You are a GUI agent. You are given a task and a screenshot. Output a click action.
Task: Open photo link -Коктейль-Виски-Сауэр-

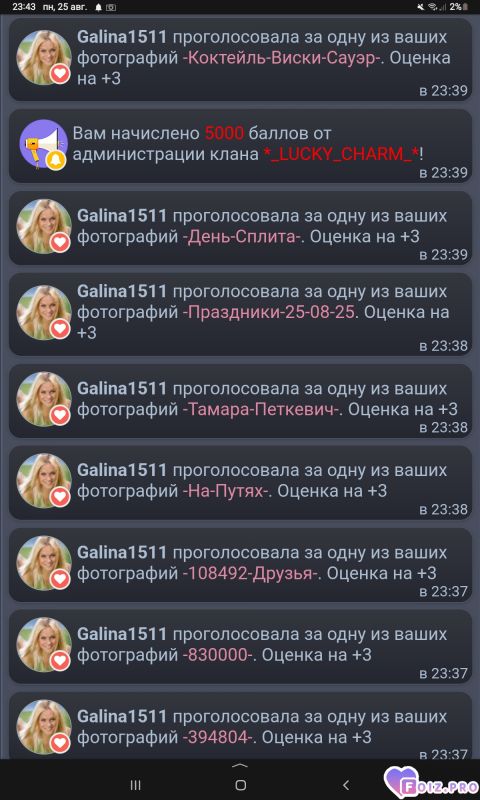tap(286, 58)
